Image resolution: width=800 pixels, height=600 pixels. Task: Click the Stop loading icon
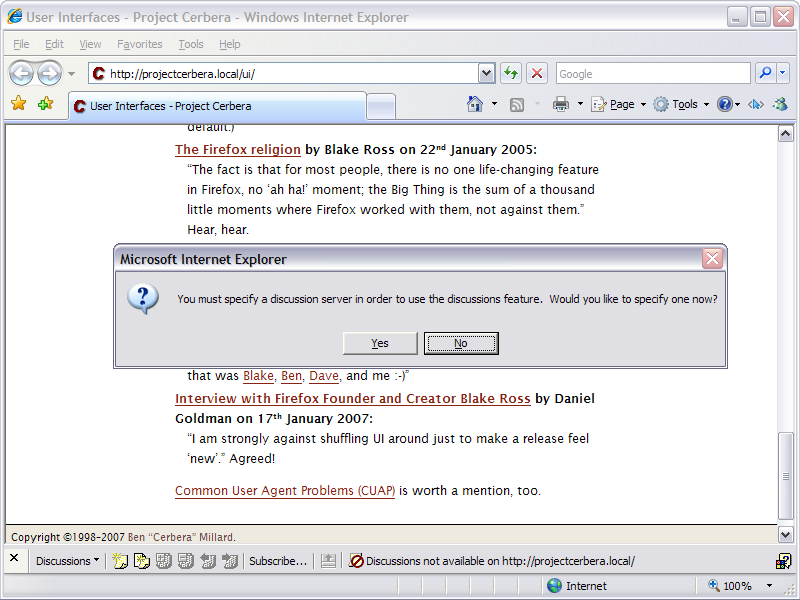pos(537,73)
